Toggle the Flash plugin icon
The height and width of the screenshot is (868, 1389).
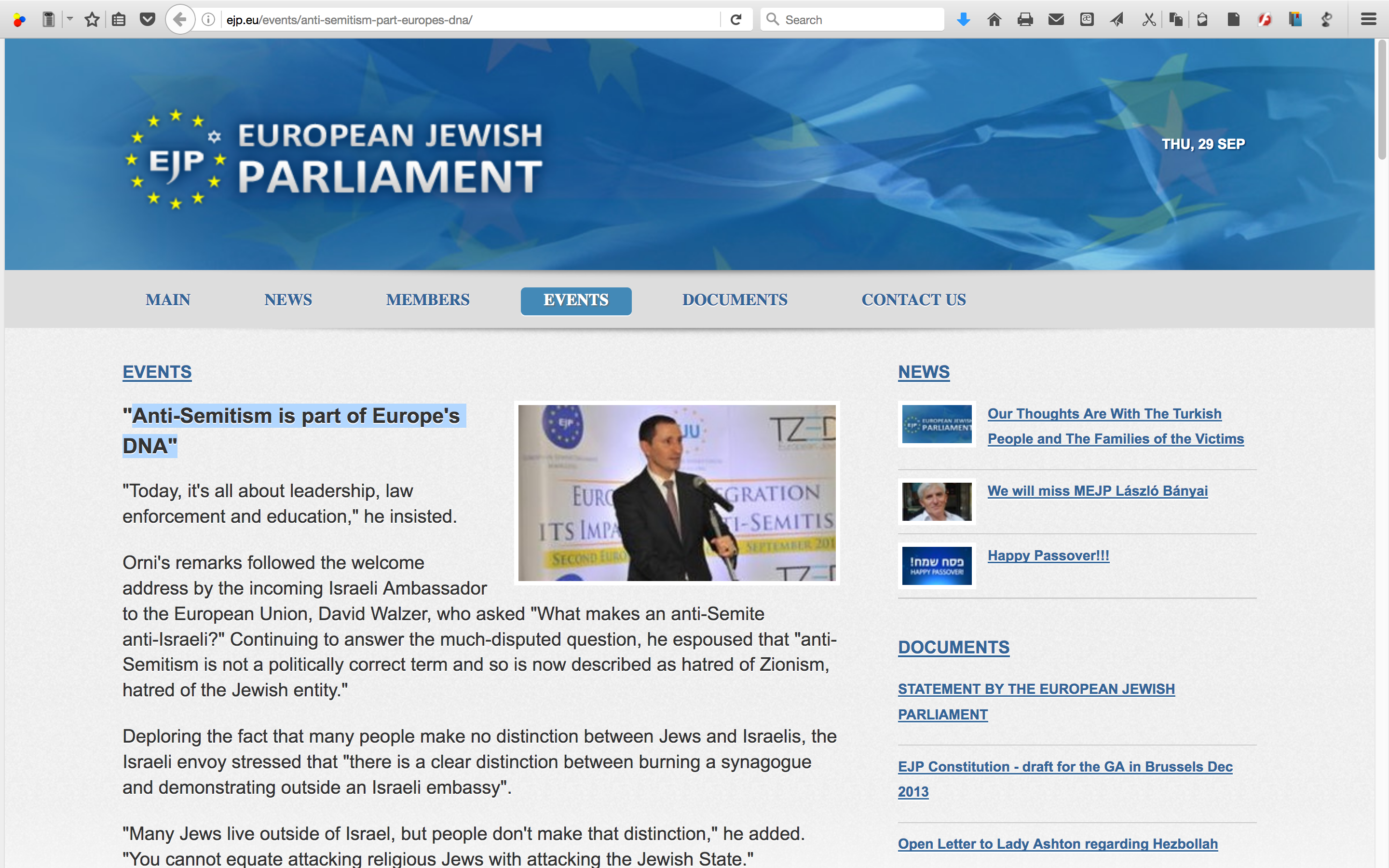[x=1265, y=20]
